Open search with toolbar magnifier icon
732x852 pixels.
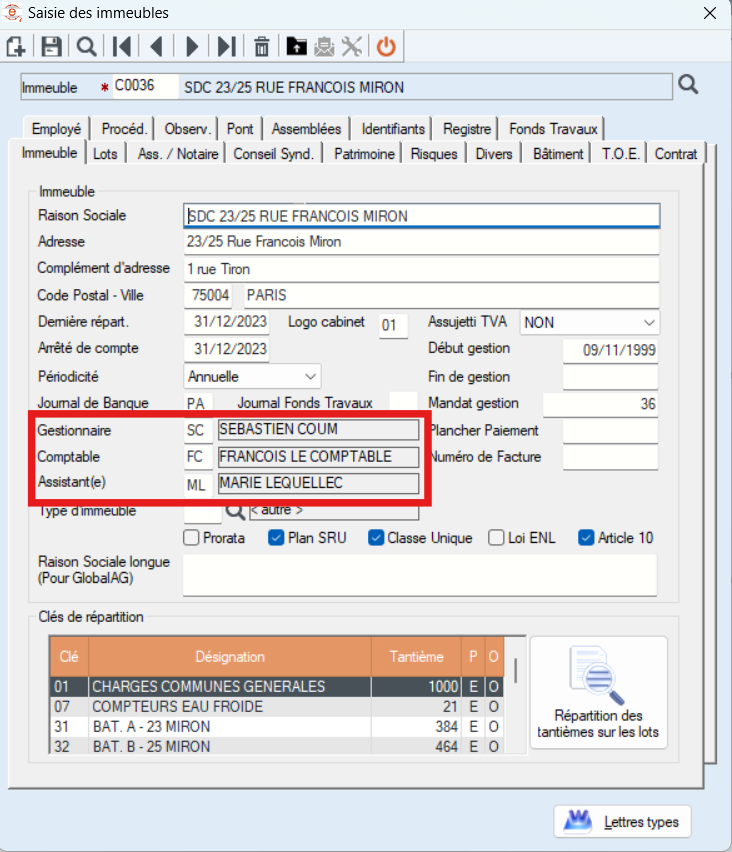click(86, 47)
